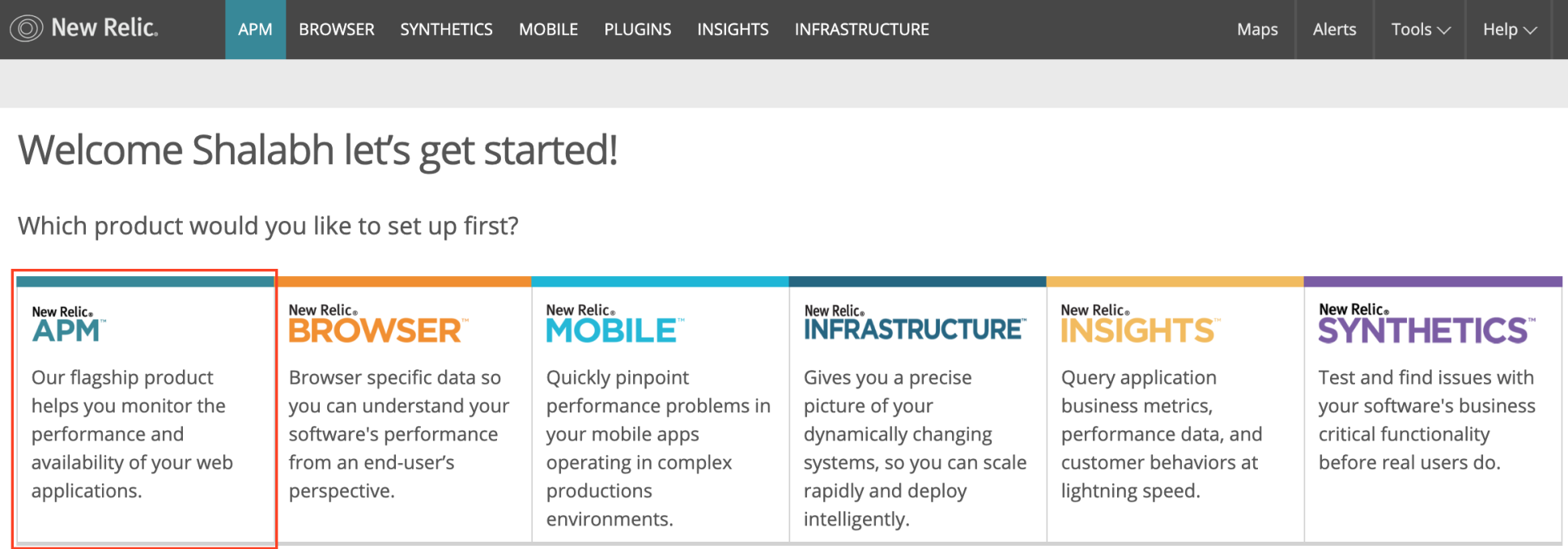Image resolution: width=1568 pixels, height=549 pixels.
Task: Switch to the BROWSER navigation tab
Action: pos(337,30)
